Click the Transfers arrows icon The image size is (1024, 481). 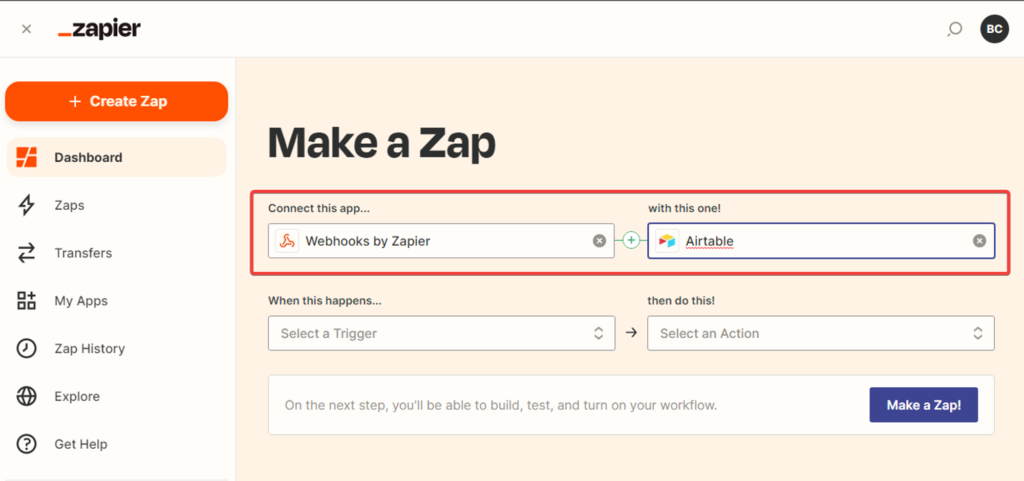[26, 253]
